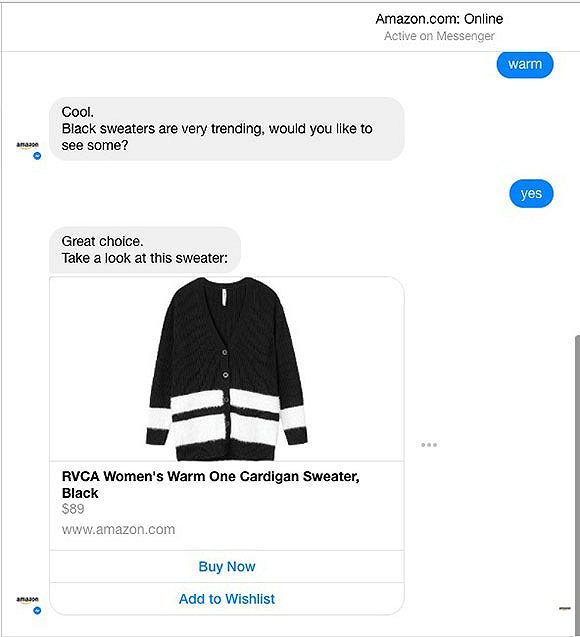
Task: Open the Amazon.com: Online conversation title
Action: [439, 19]
